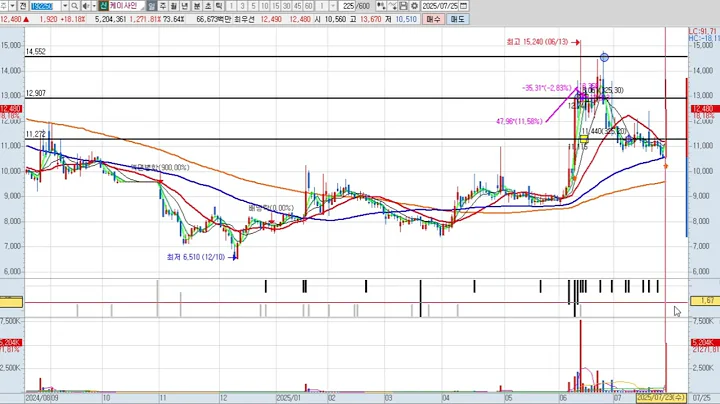Screen dimensions: 720x404
Task: Select the 30 interval button
Action: click(287, 6)
